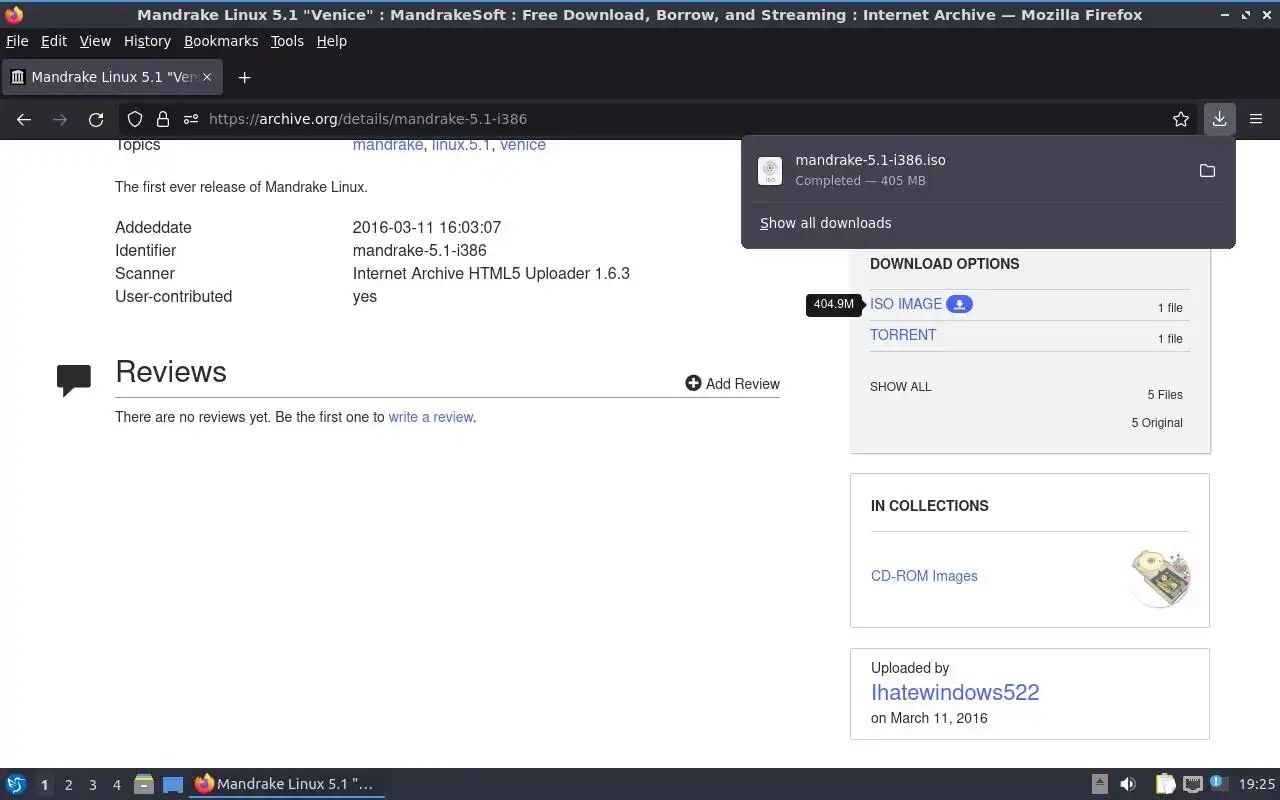Open the file manager from the taskbar

point(143,784)
